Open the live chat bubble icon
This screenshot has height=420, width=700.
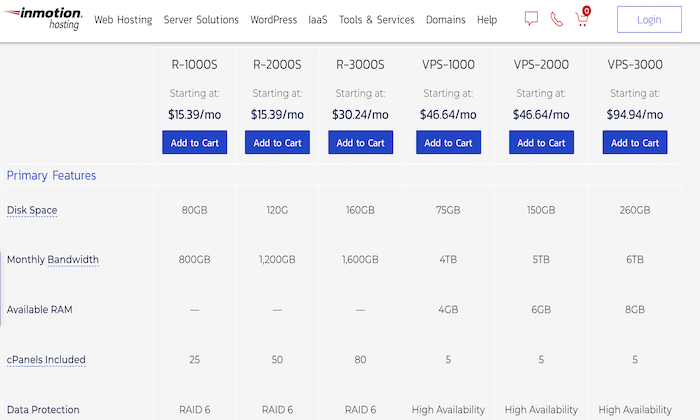(531, 19)
